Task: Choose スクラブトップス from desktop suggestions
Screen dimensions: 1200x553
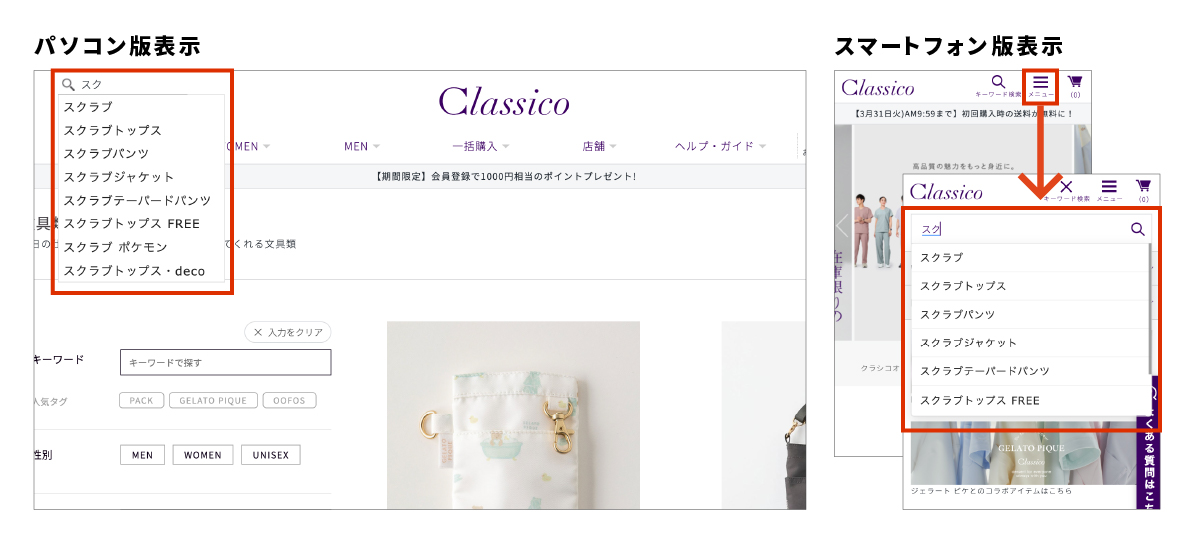Action: coord(112,130)
